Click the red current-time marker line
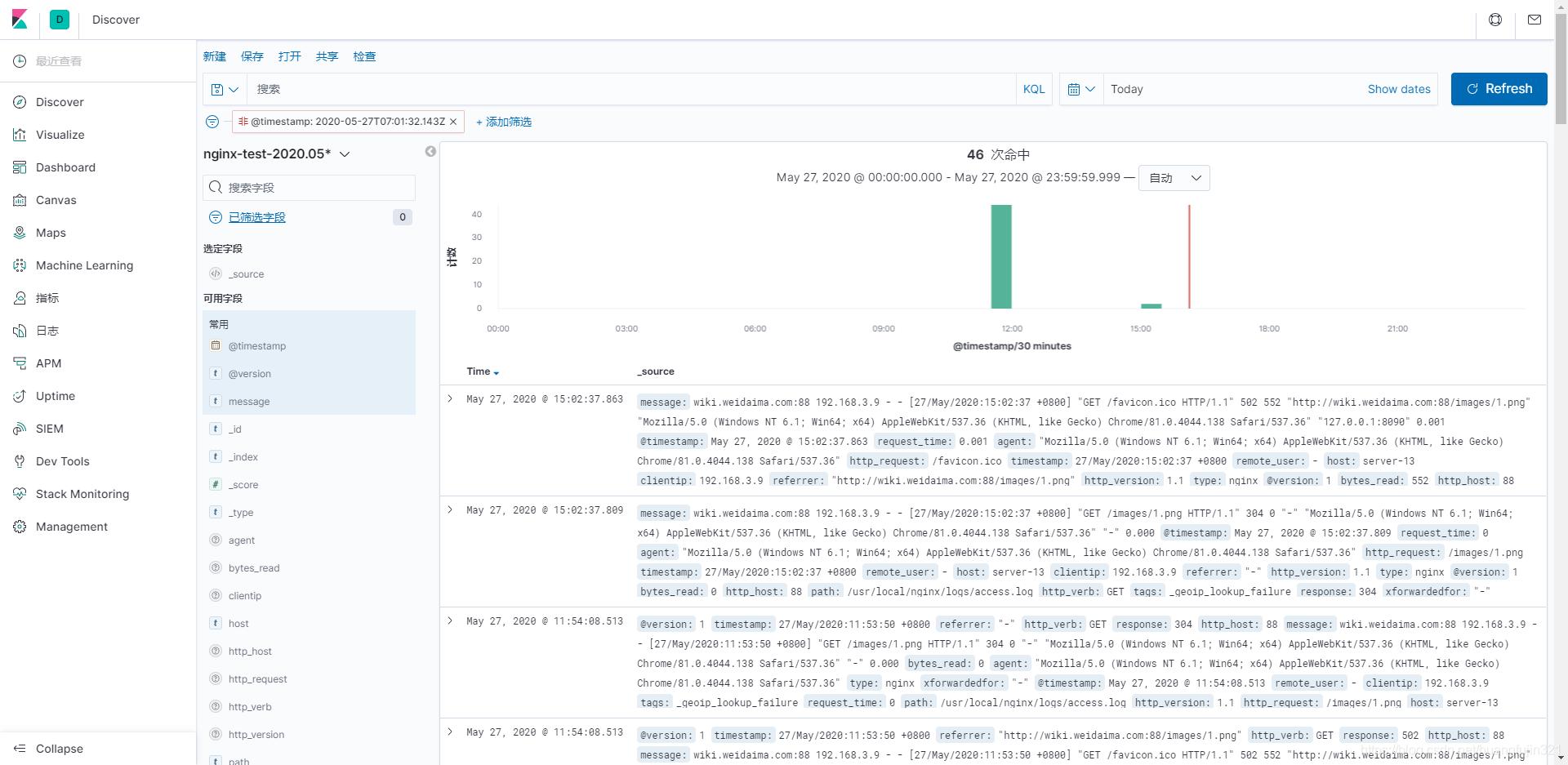 [x=1189, y=256]
